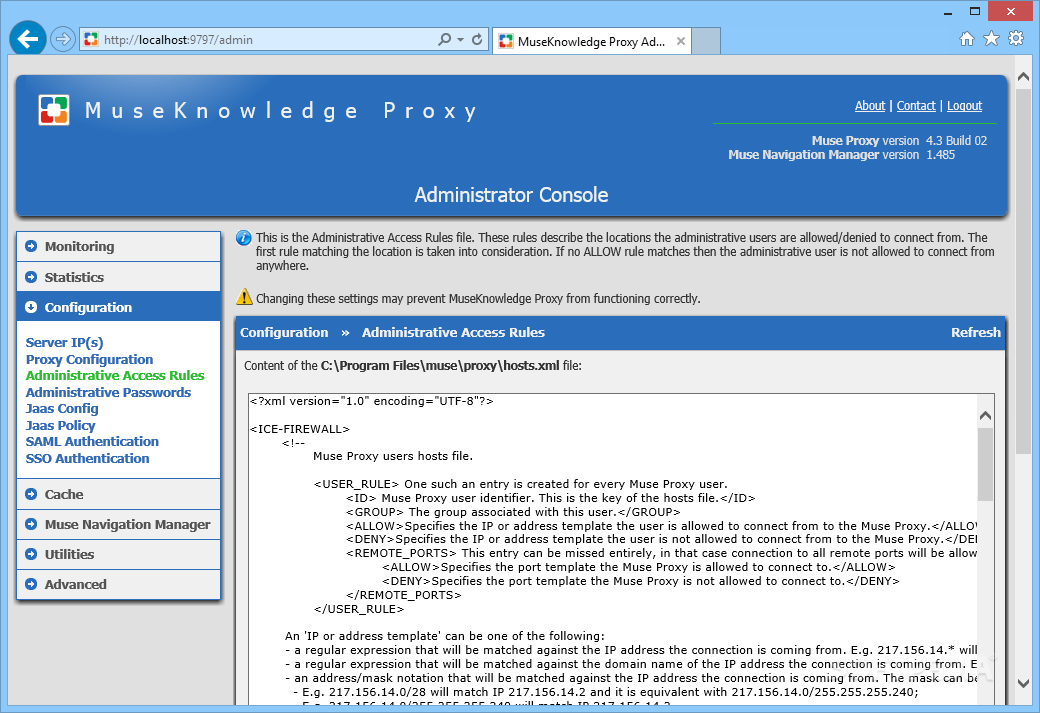The image size is (1040, 713).
Task: Click the page refresh icon in address bar
Action: point(477,40)
